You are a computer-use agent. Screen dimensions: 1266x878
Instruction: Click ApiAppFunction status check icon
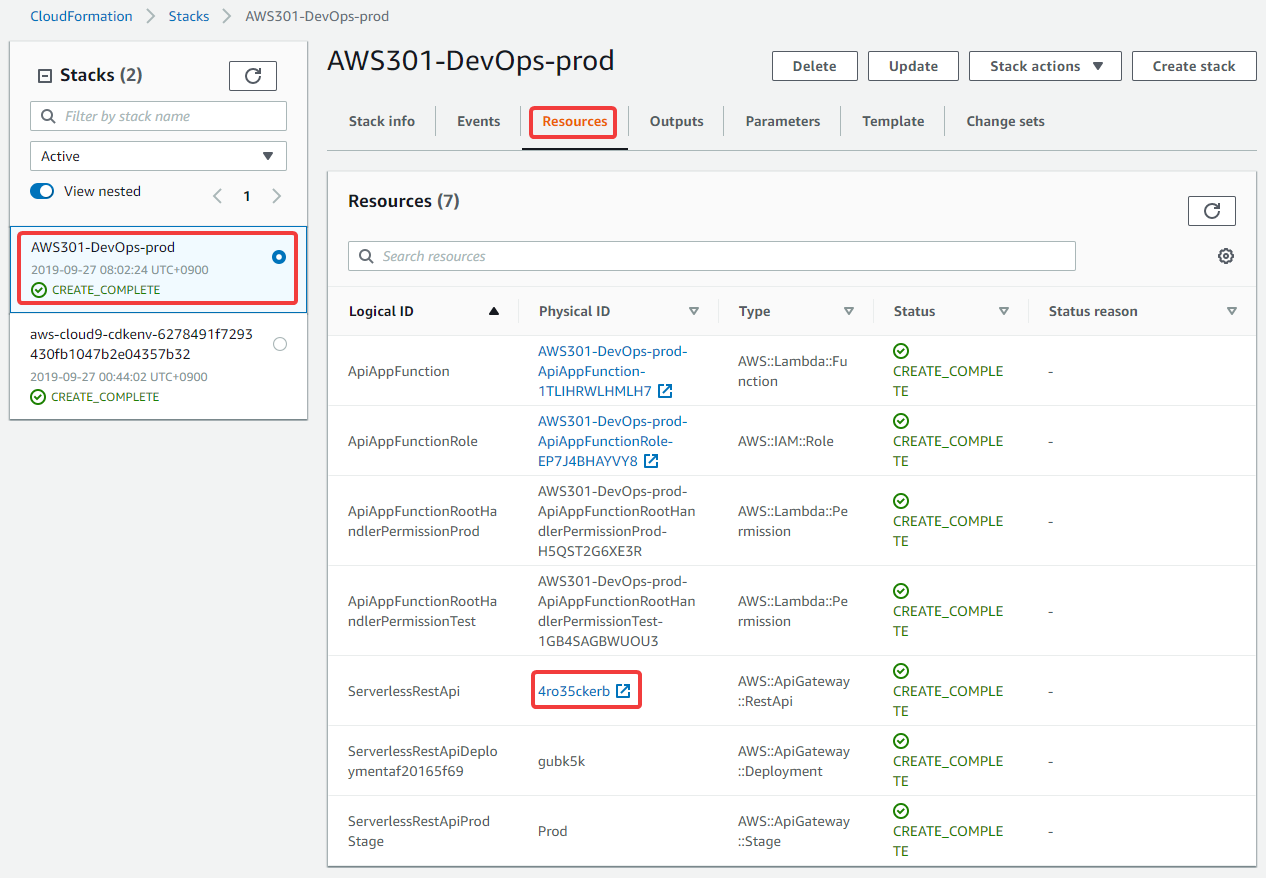901,351
